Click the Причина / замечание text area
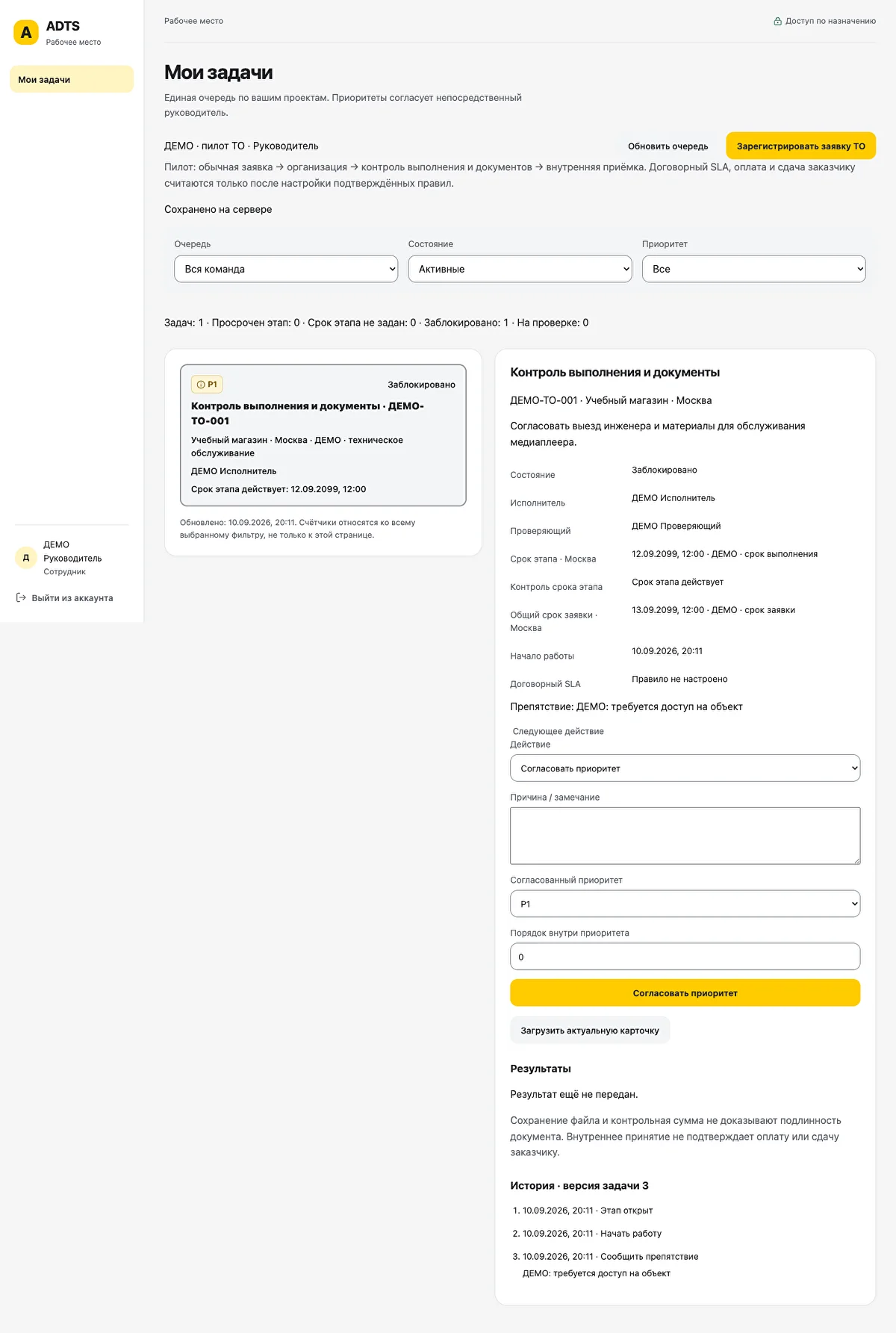Image resolution: width=896 pixels, height=1333 pixels. point(685,836)
